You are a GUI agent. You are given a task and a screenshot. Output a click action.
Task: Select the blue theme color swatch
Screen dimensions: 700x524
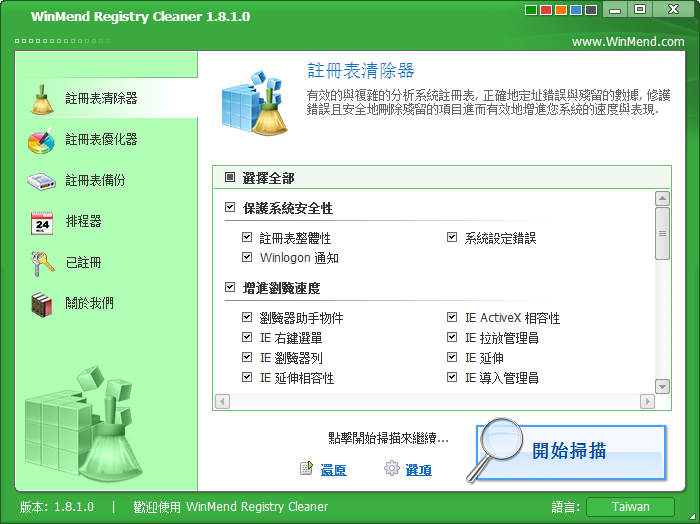tap(576, 10)
